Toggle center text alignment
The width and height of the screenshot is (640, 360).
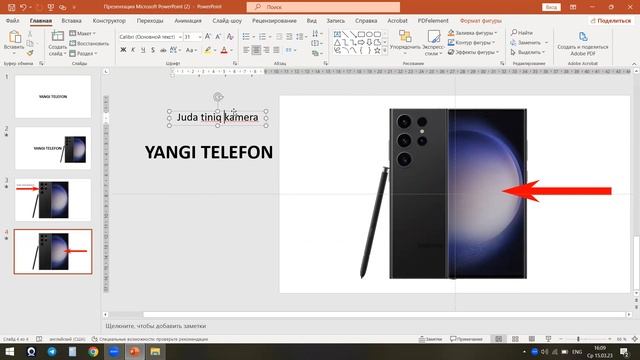coord(256,50)
